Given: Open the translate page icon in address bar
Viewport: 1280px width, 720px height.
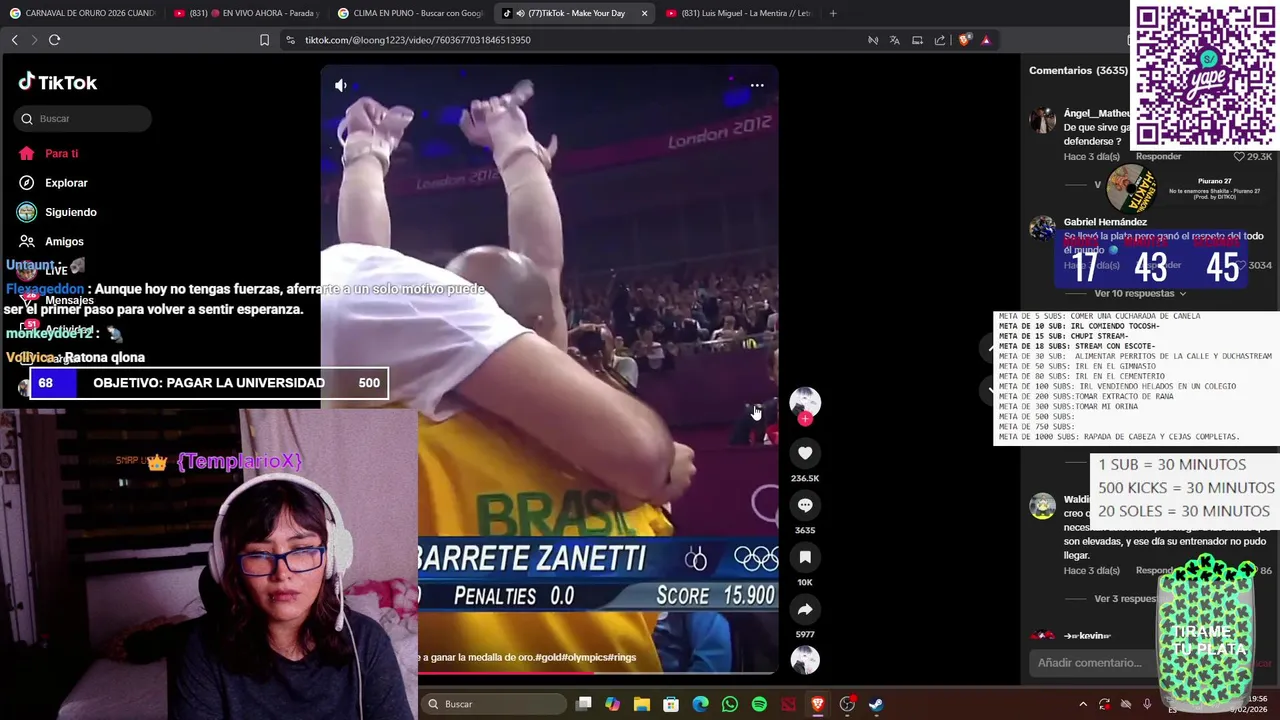Looking at the screenshot, I should 894,40.
